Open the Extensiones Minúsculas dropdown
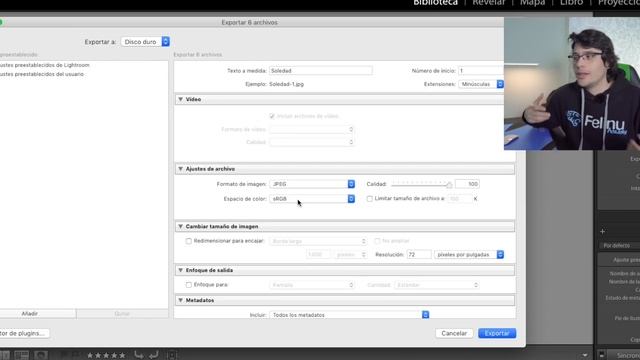This screenshot has width=640, height=360. coord(481,84)
